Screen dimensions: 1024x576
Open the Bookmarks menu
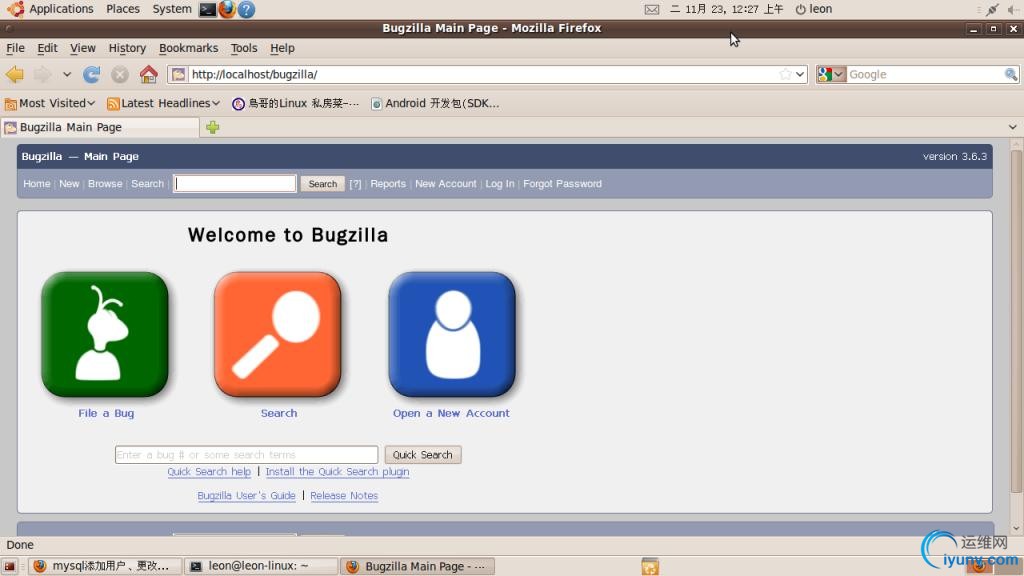click(188, 48)
